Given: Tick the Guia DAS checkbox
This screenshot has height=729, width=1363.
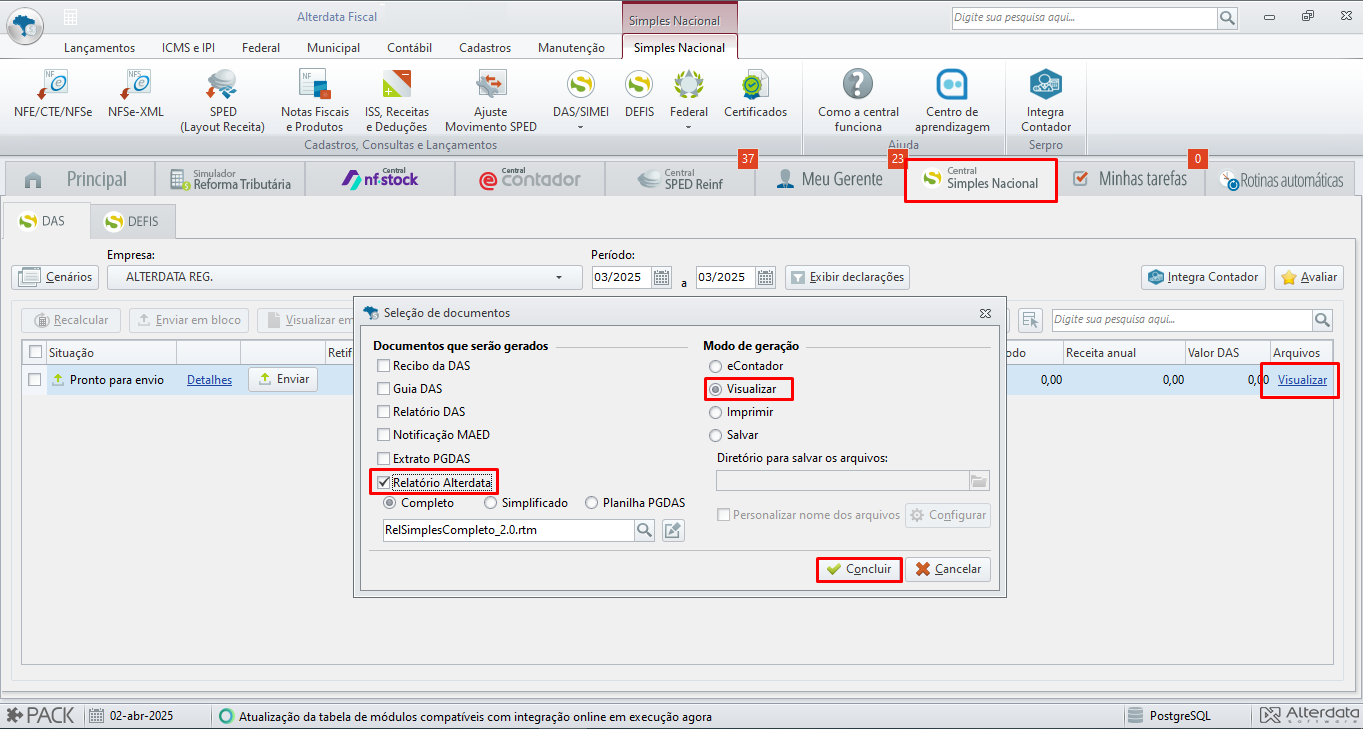Looking at the screenshot, I should pyautogui.click(x=384, y=389).
